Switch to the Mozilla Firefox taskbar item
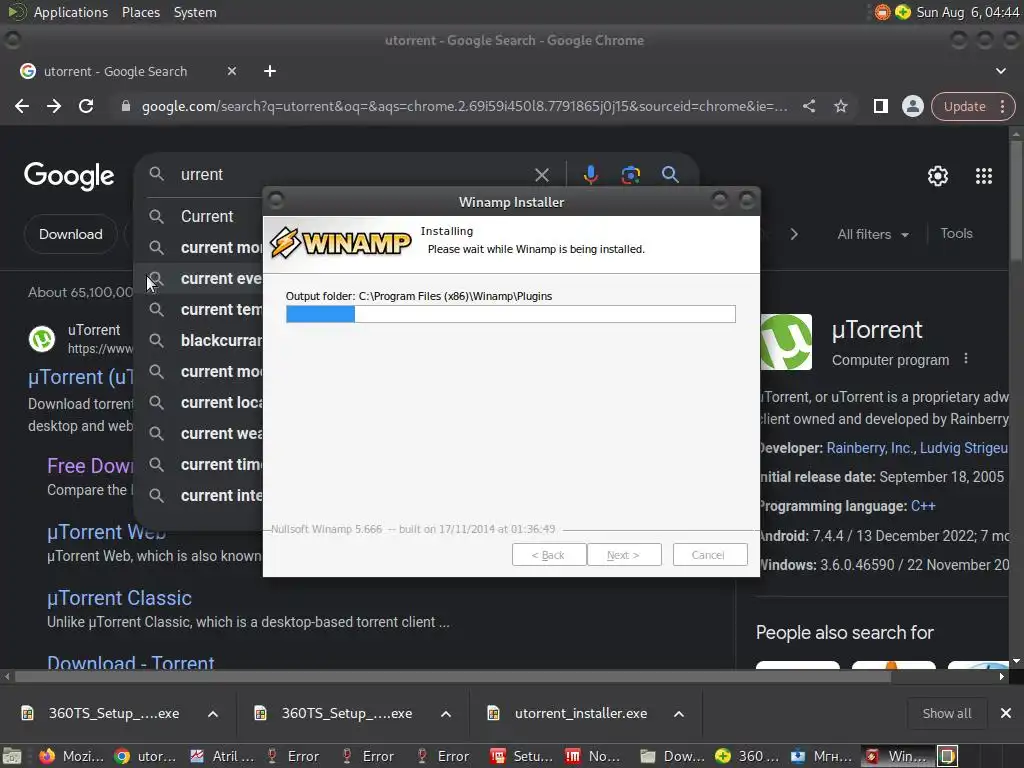The image size is (1024, 768). coord(72,756)
